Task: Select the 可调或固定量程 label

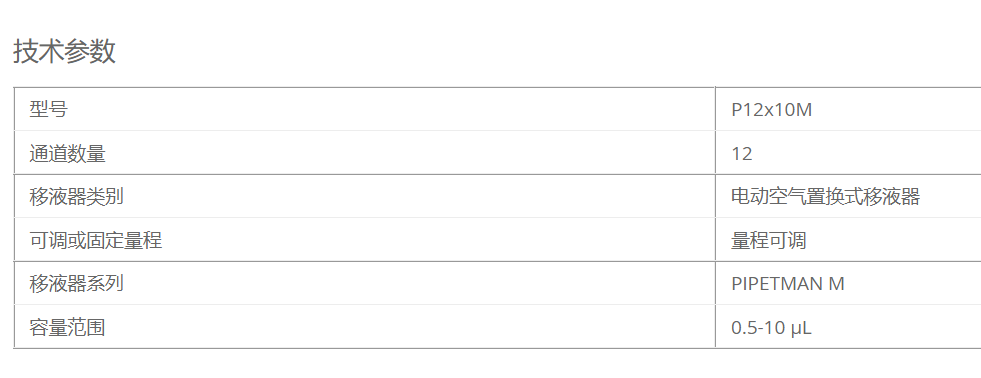Action: [96, 240]
